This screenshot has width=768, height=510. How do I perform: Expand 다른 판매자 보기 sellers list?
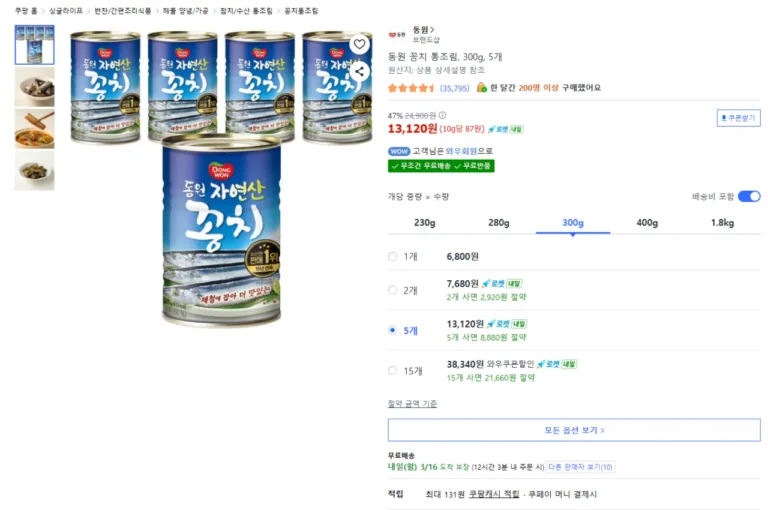[581, 467]
